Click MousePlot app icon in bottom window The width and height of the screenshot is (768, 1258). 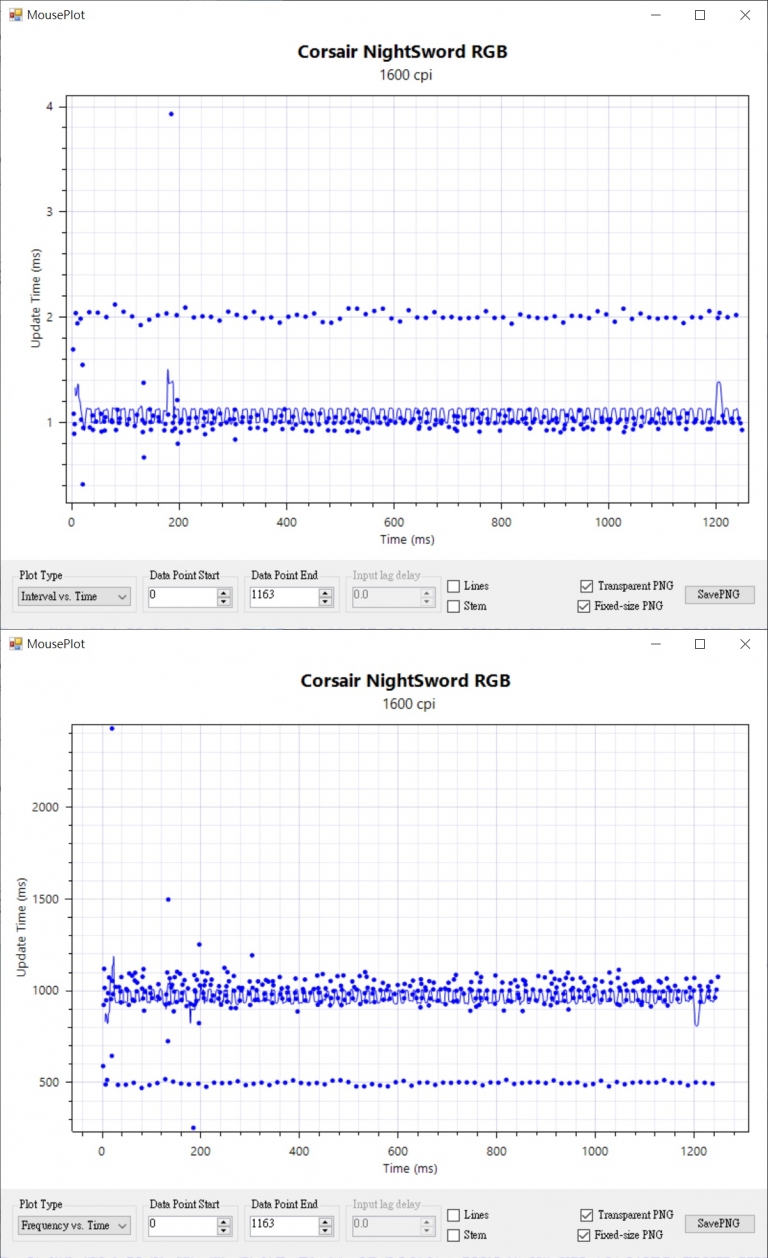coord(15,644)
